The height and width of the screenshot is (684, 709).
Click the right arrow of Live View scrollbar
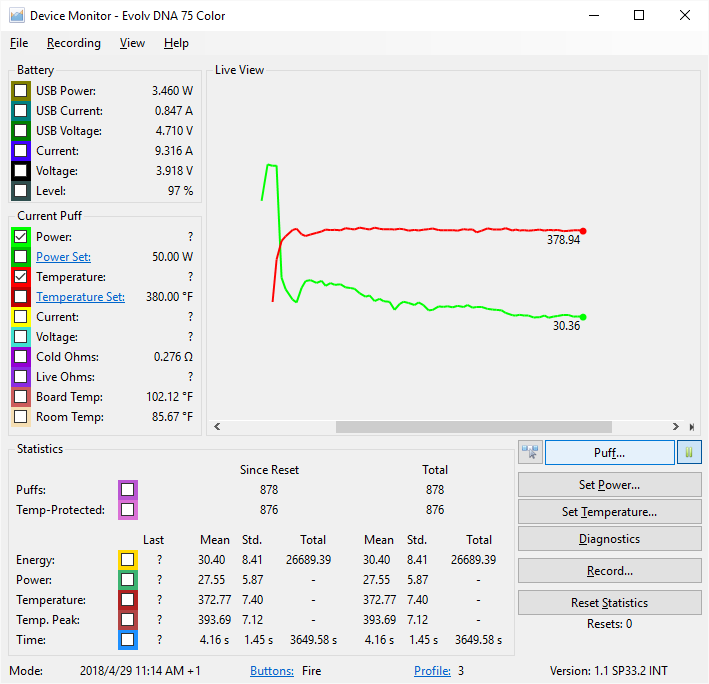pyautogui.click(x=676, y=427)
